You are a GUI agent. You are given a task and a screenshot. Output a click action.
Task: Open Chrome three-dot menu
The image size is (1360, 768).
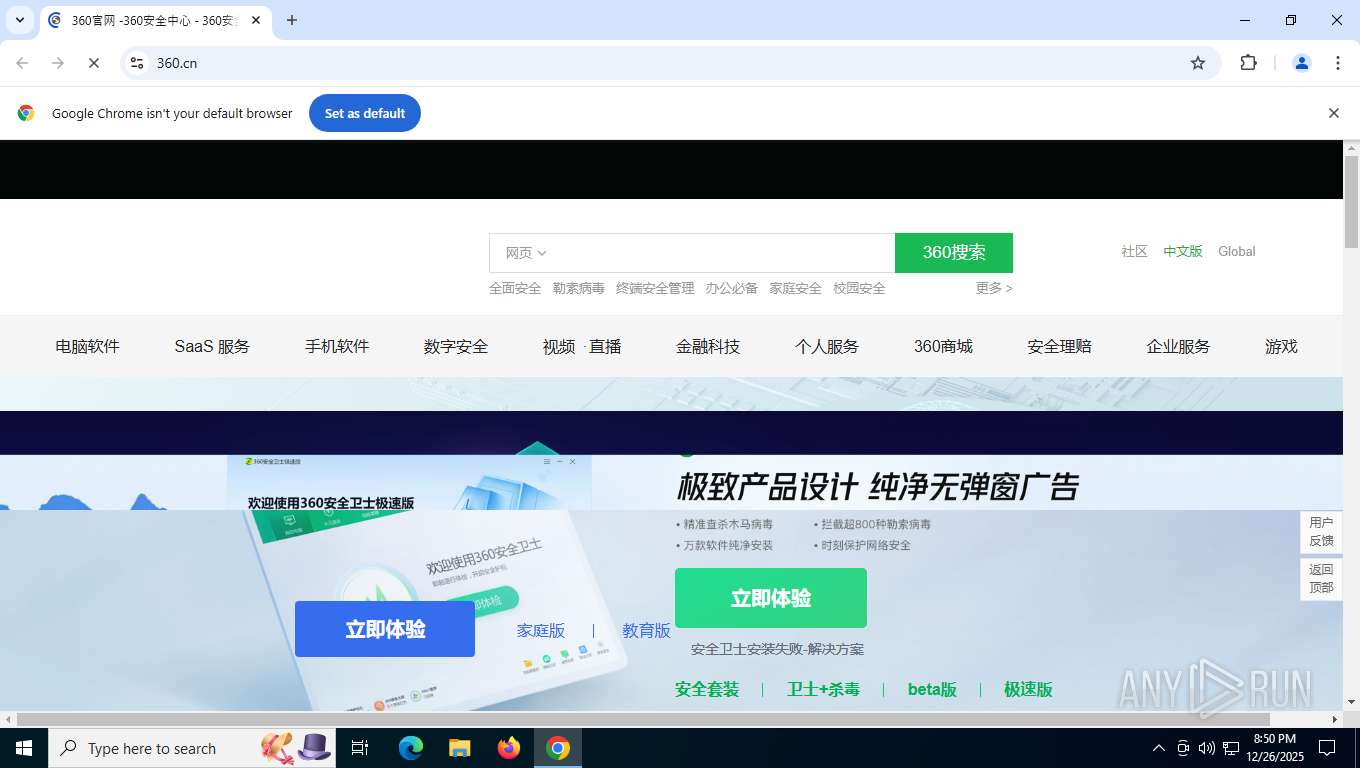[x=1338, y=63]
